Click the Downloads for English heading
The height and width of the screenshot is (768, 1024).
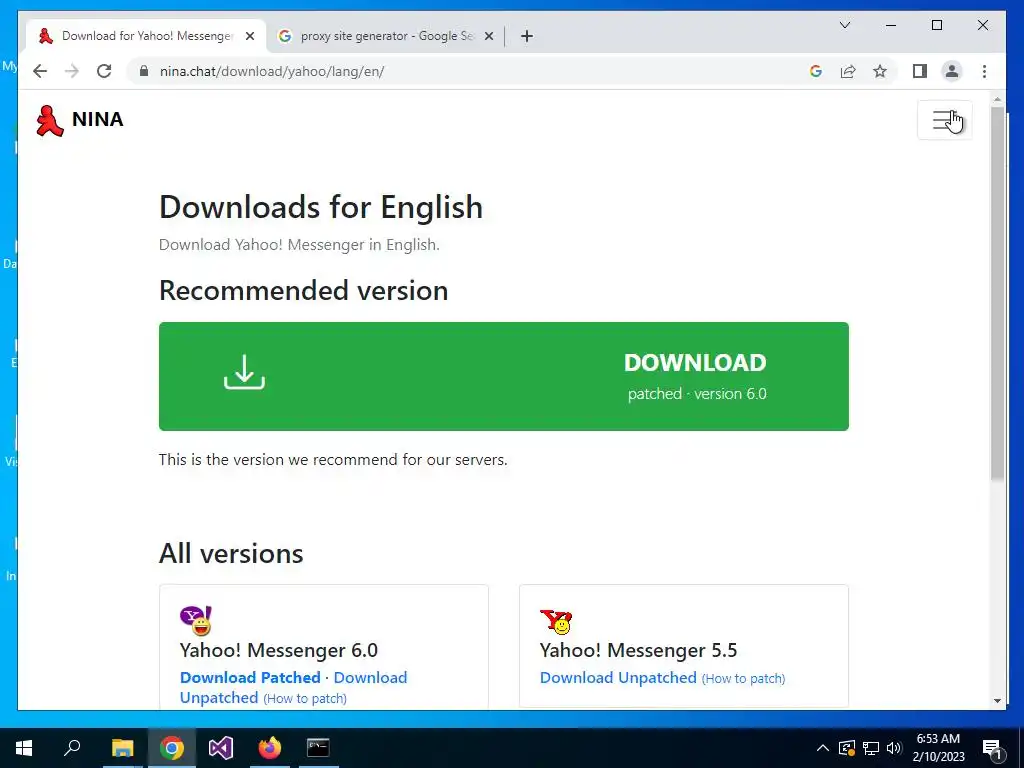[321, 207]
